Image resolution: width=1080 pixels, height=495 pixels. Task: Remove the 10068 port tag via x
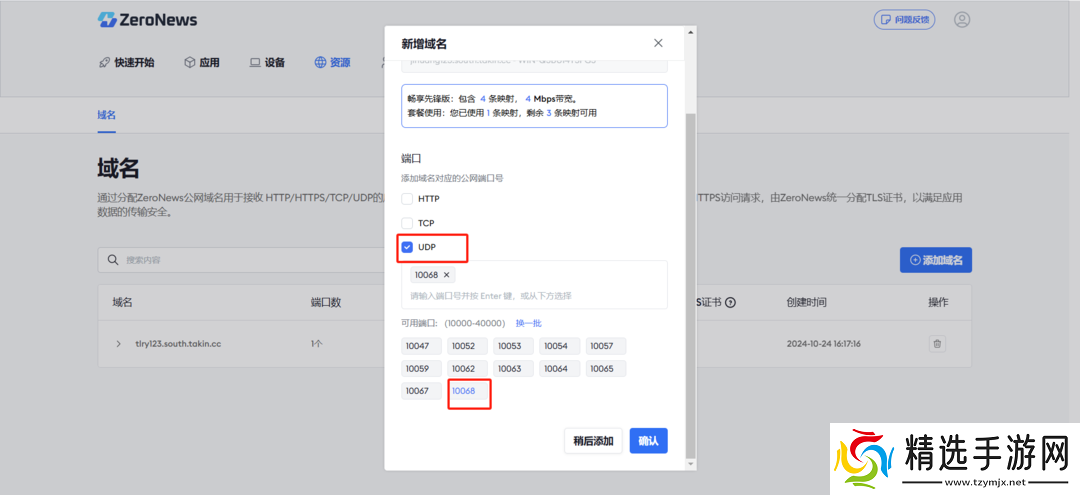(447, 275)
